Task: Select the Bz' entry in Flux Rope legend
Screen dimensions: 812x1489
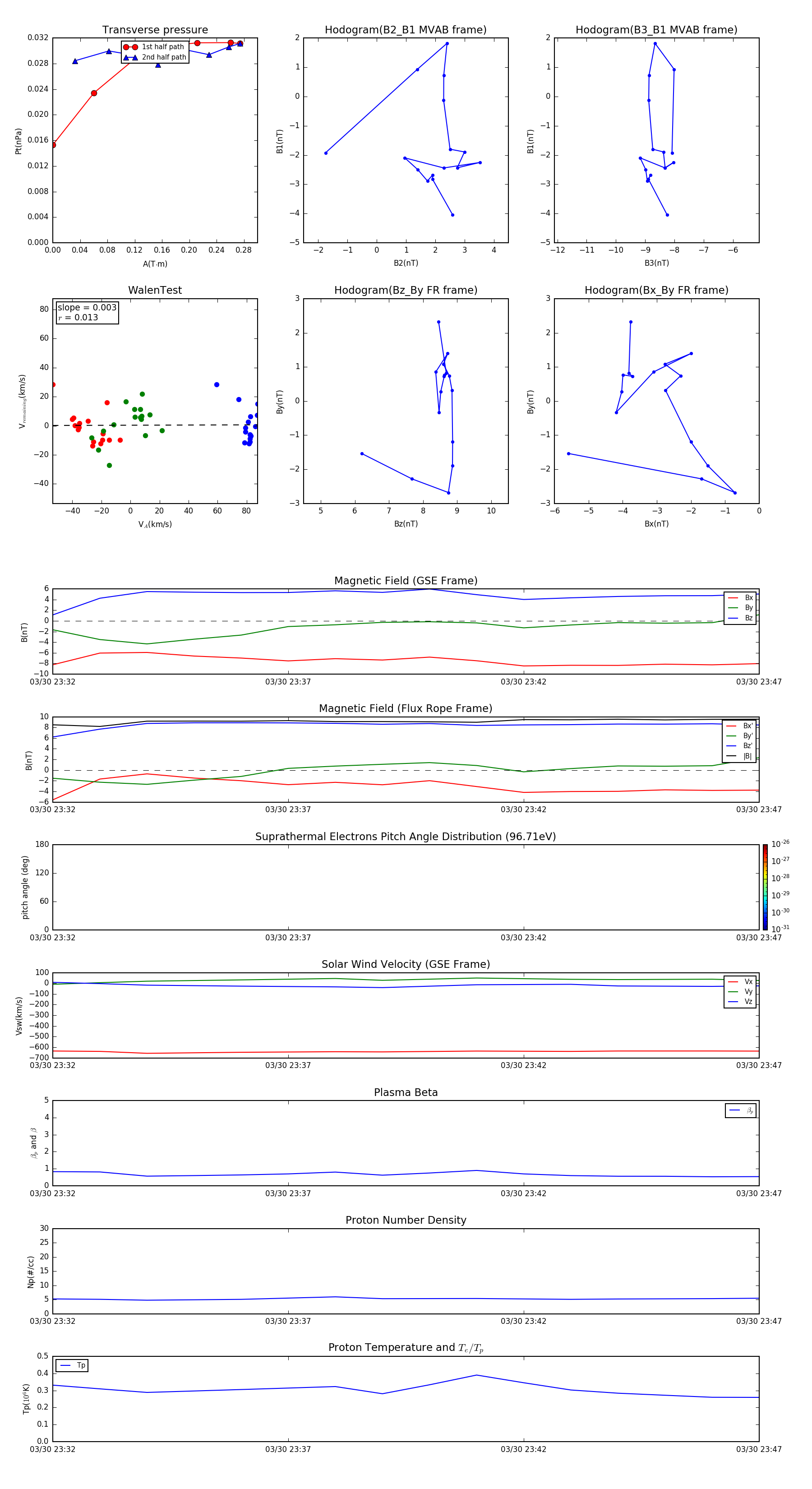Action: click(x=740, y=746)
